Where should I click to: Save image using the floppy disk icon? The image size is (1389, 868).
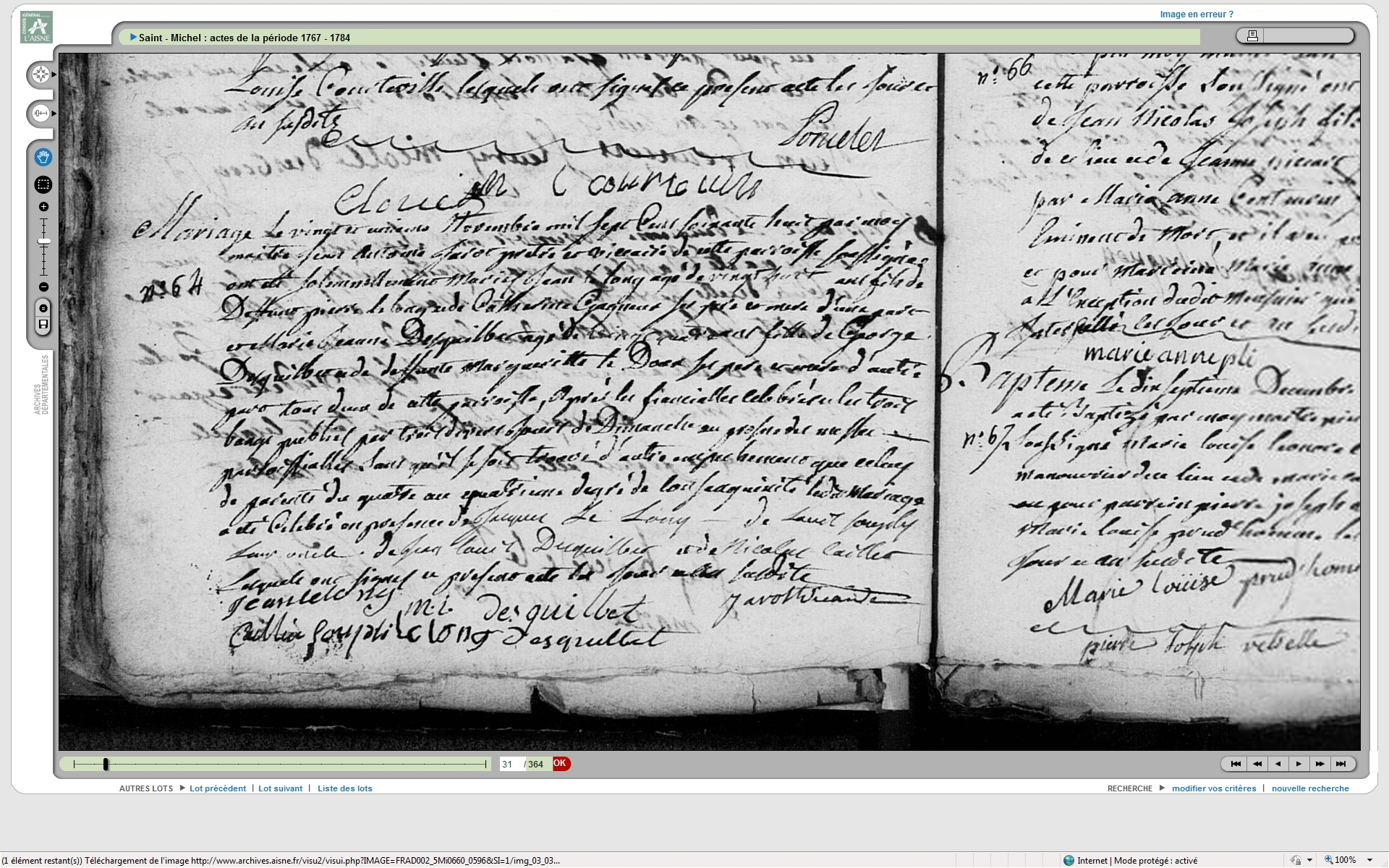(x=43, y=324)
